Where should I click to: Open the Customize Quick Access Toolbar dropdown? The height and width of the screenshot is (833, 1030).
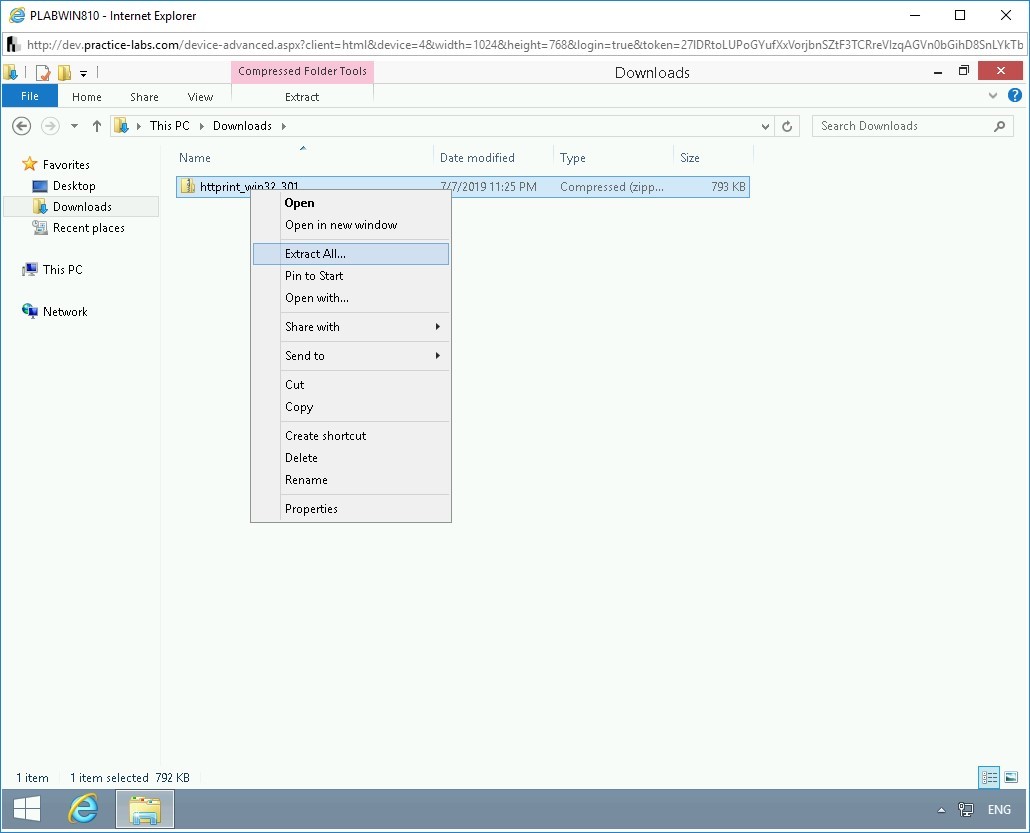pyautogui.click(x=84, y=73)
